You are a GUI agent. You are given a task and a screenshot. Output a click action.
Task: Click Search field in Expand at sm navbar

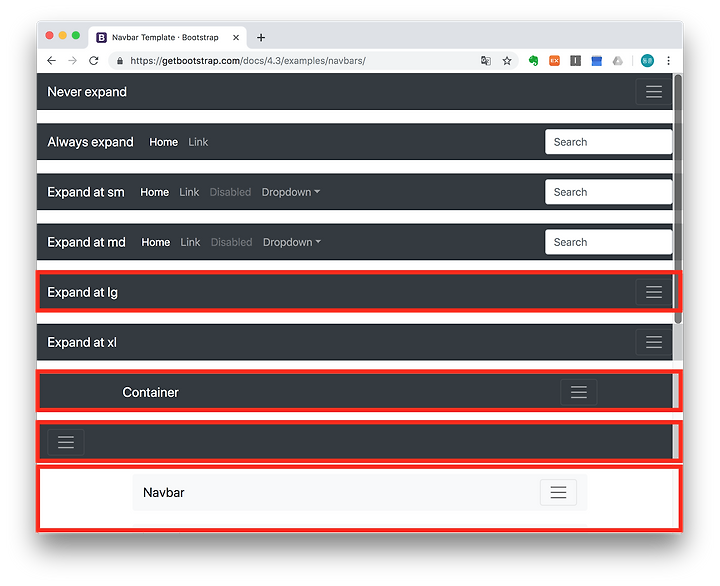point(608,192)
